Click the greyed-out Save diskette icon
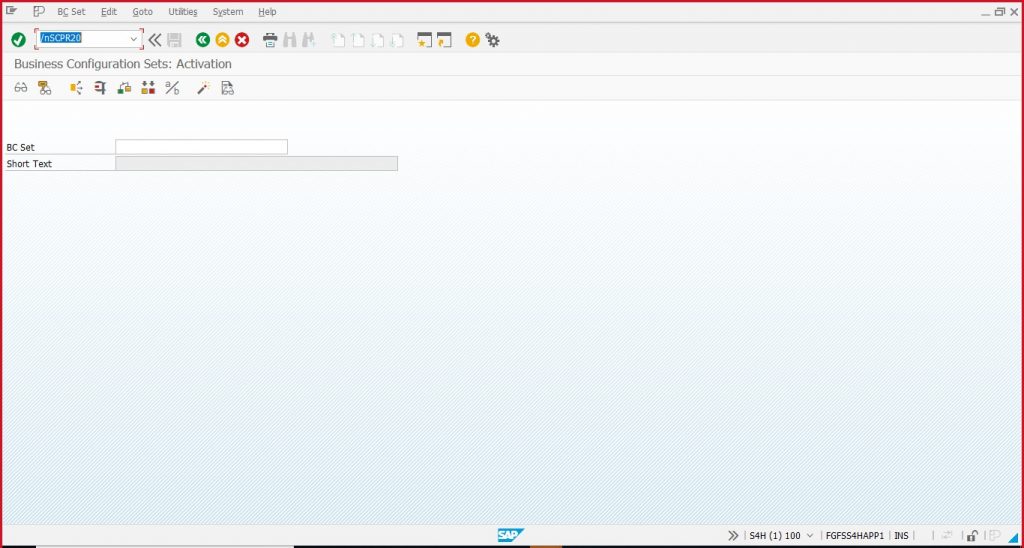This screenshot has width=1024, height=548. coord(174,40)
